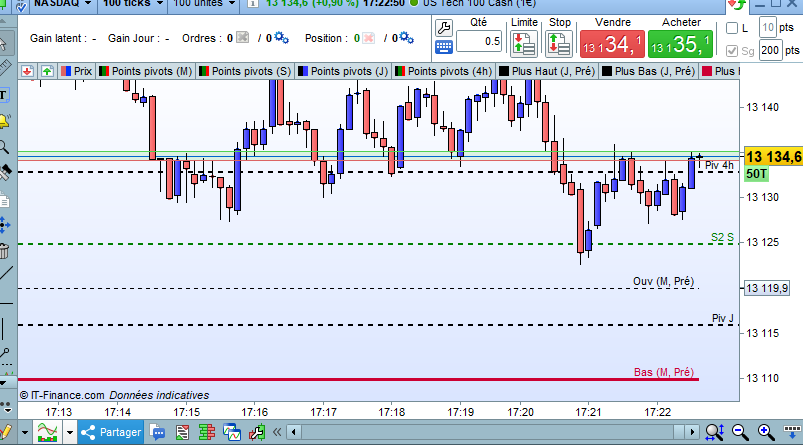Click the red-green swap arrows icon
The width and height of the screenshot is (803, 445).
click(x=737, y=5)
